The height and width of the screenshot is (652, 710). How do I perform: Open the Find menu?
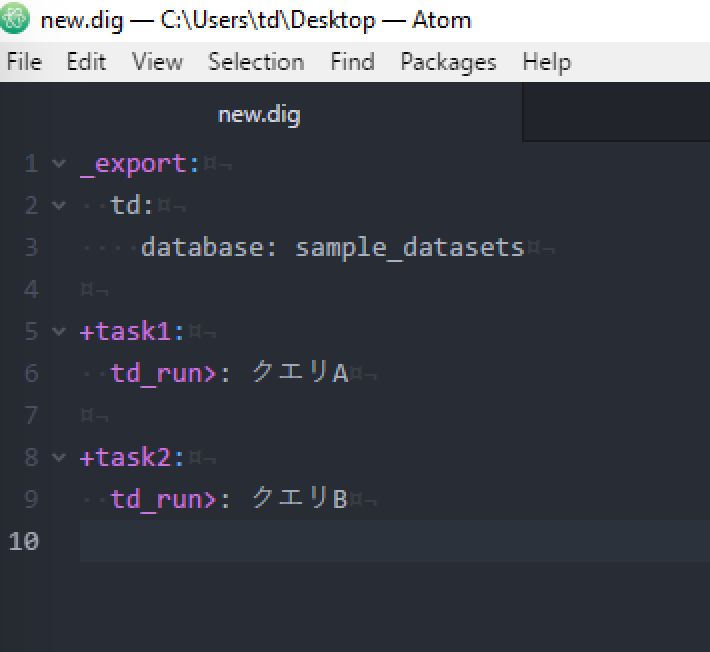click(x=352, y=62)
